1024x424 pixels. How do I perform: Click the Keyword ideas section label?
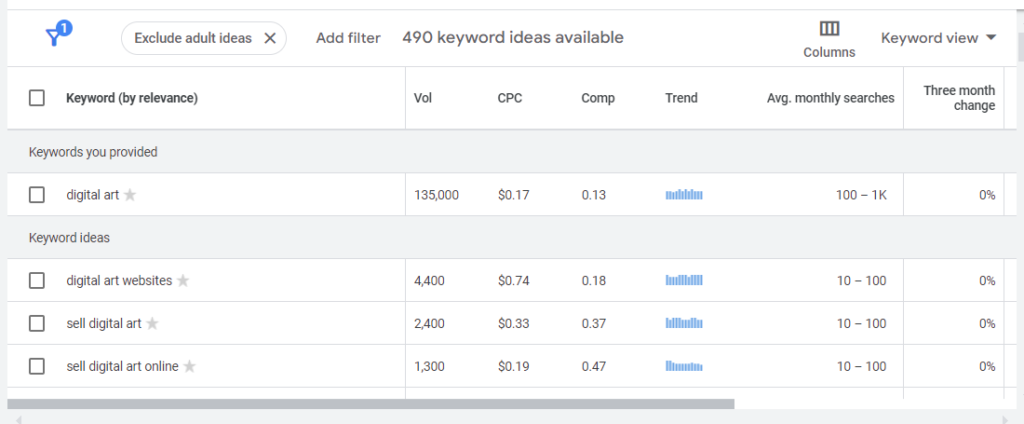point(69,238)
